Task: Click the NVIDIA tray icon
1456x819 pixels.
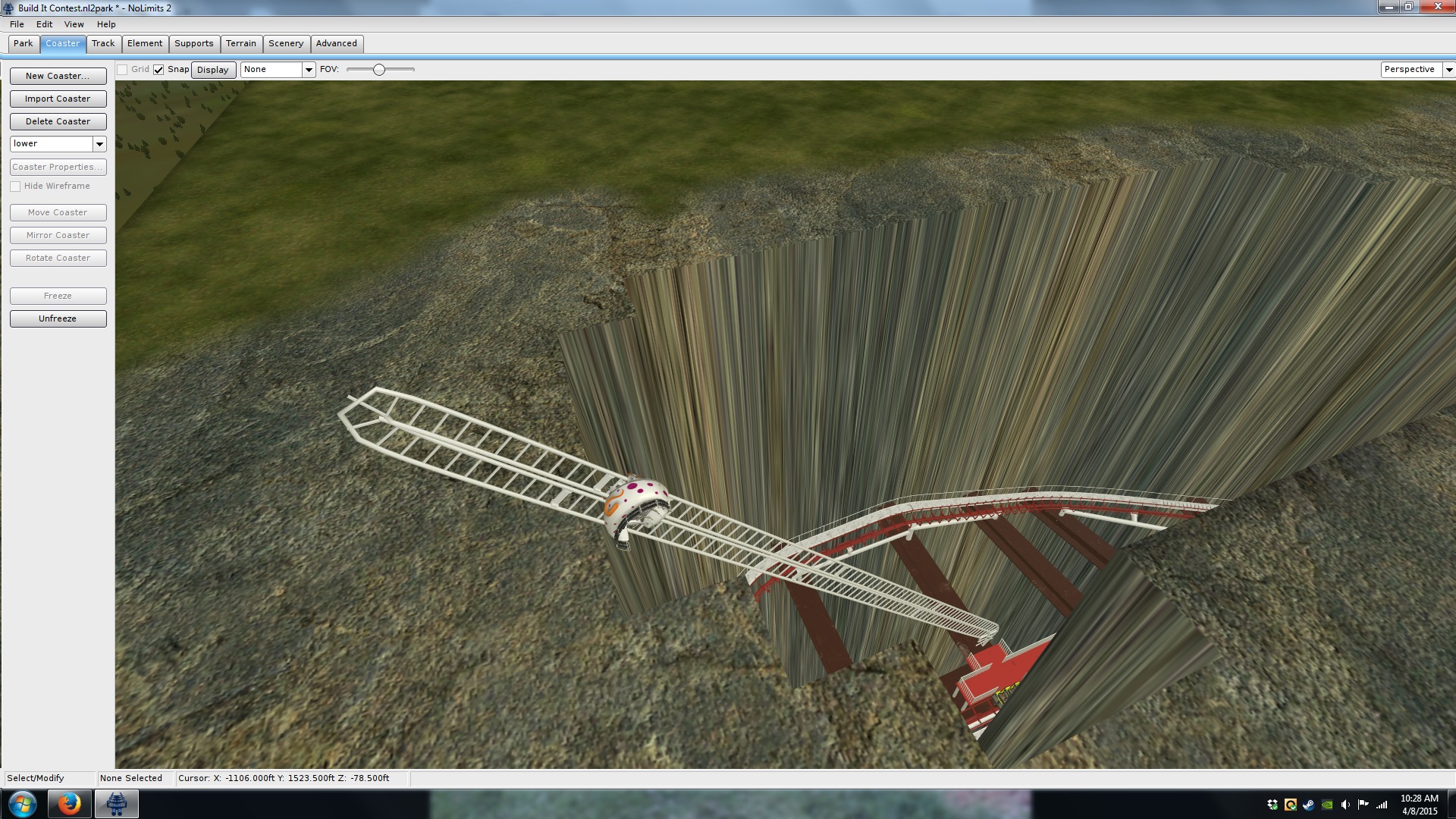Action: coord(1327,805)
